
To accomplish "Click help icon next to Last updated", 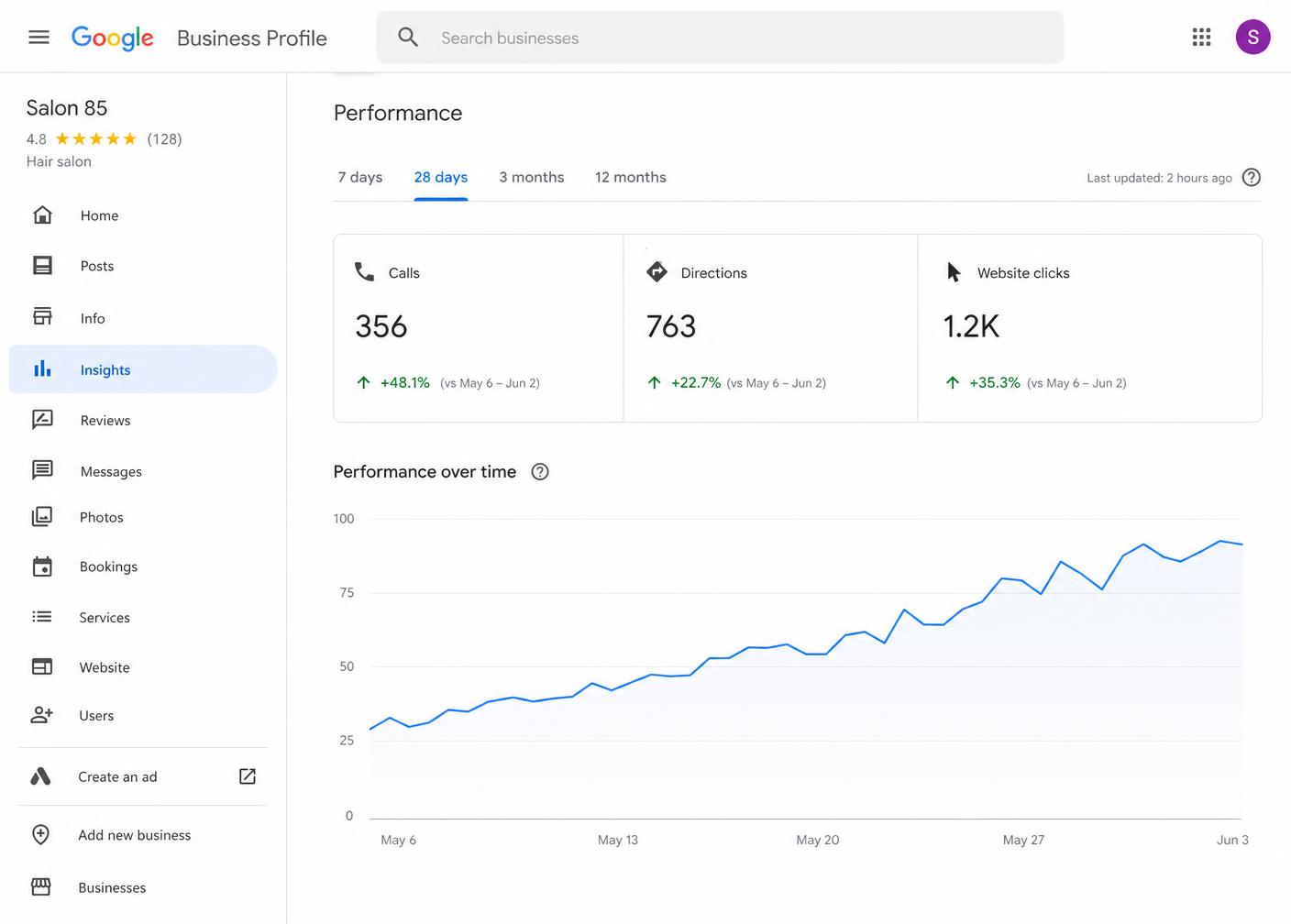I will point(1252,178).
